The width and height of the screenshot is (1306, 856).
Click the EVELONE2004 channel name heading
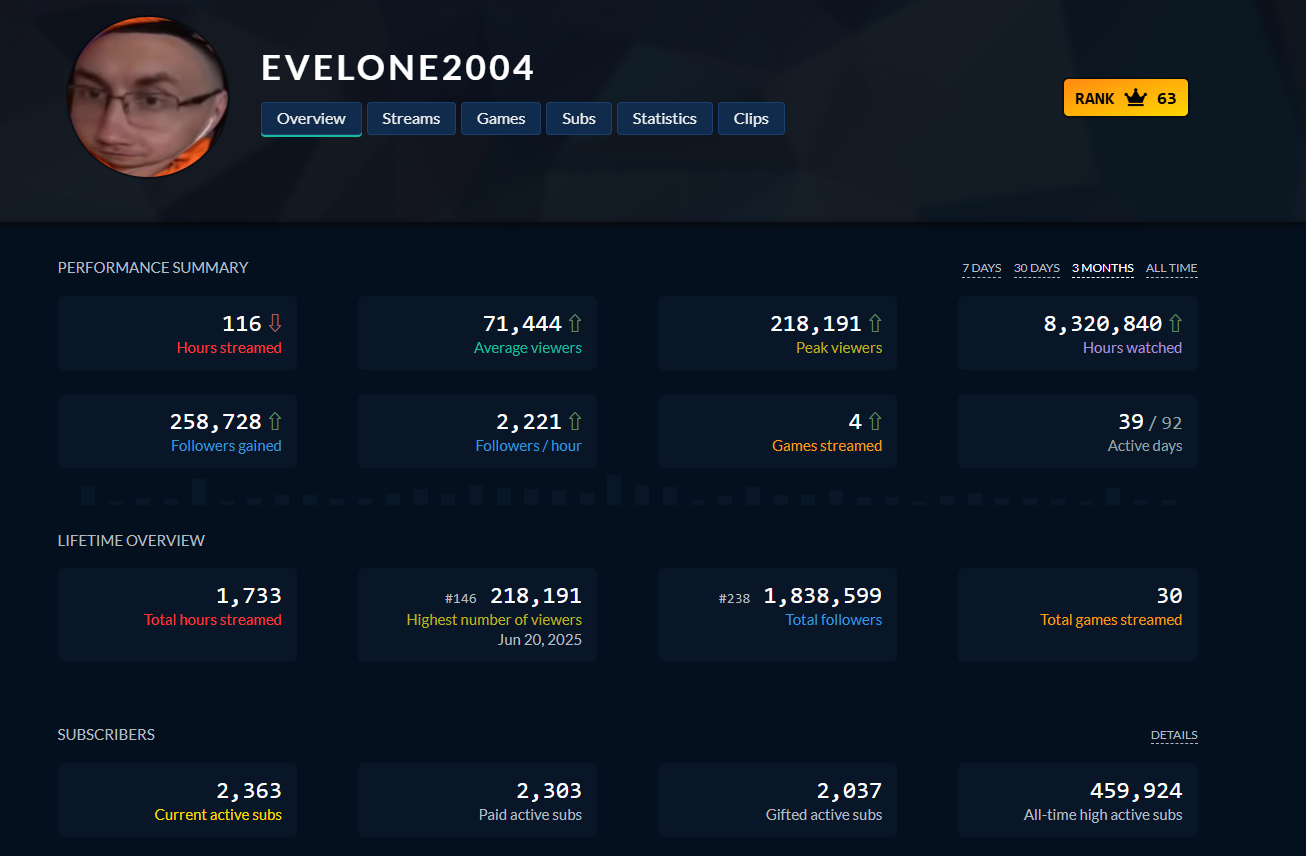point(398,68)
